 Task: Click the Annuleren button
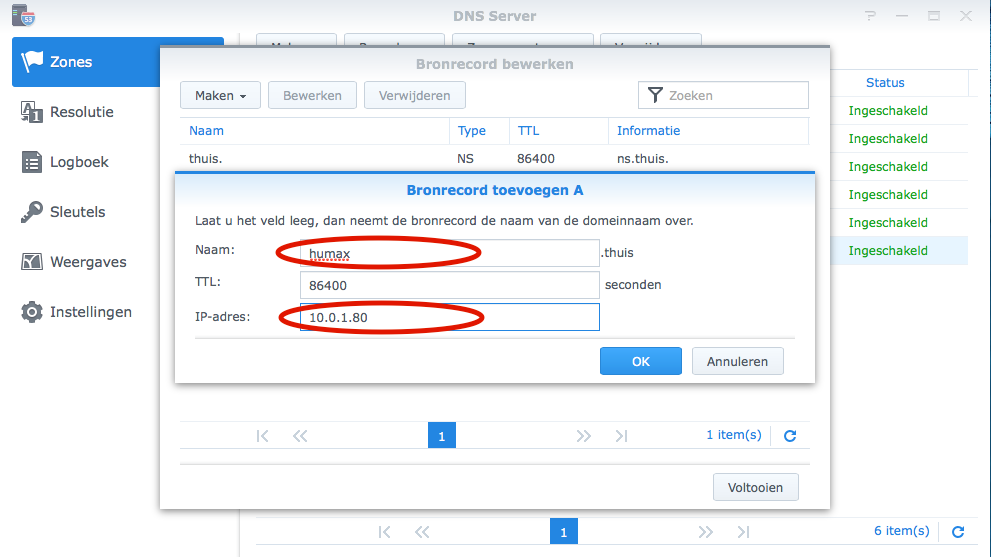coord(738,361)
